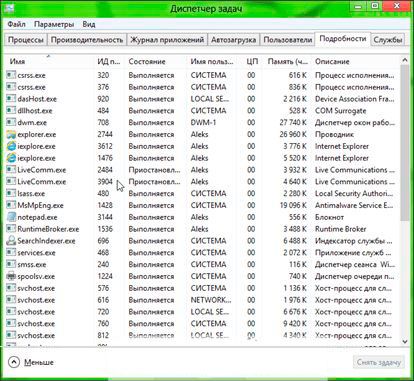The image size is (414, 381).
Task: Switch to the Службы tab
Action: (x=387, y=40)
